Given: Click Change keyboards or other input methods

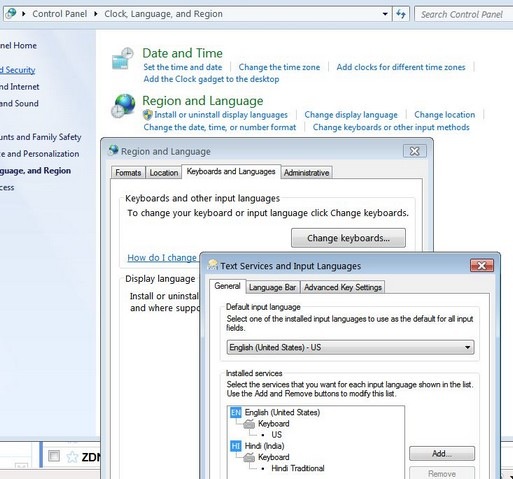Looking at the screenshot, I should [x=391, y=127].
